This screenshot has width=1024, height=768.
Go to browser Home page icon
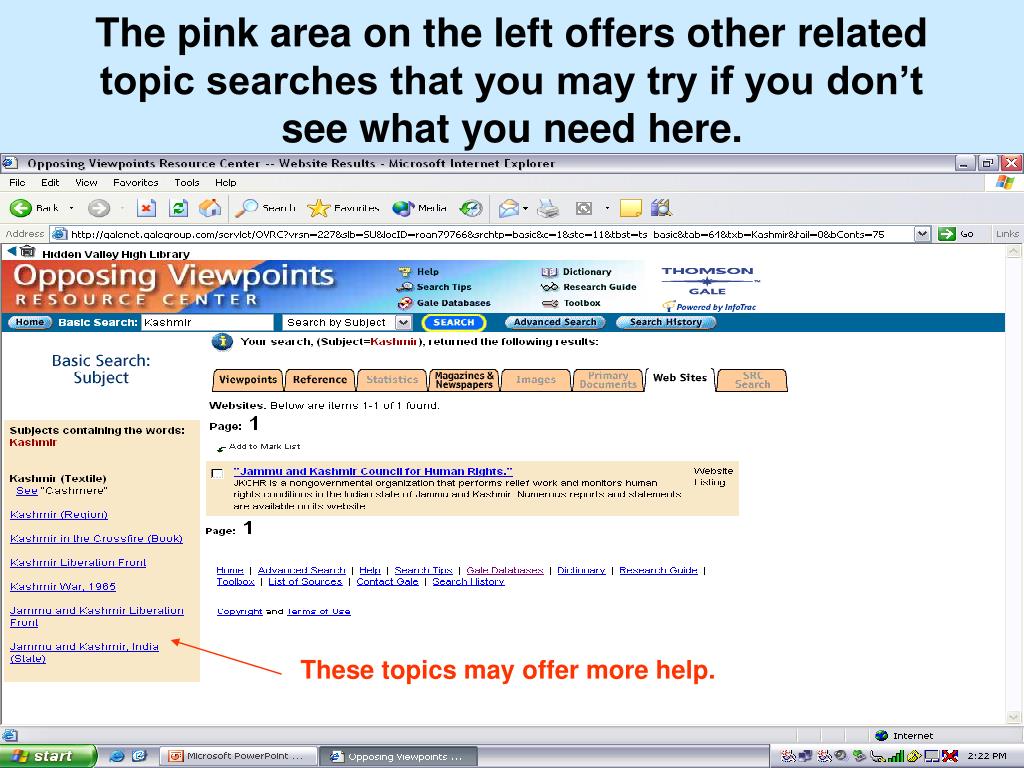(x=210, y=208)
